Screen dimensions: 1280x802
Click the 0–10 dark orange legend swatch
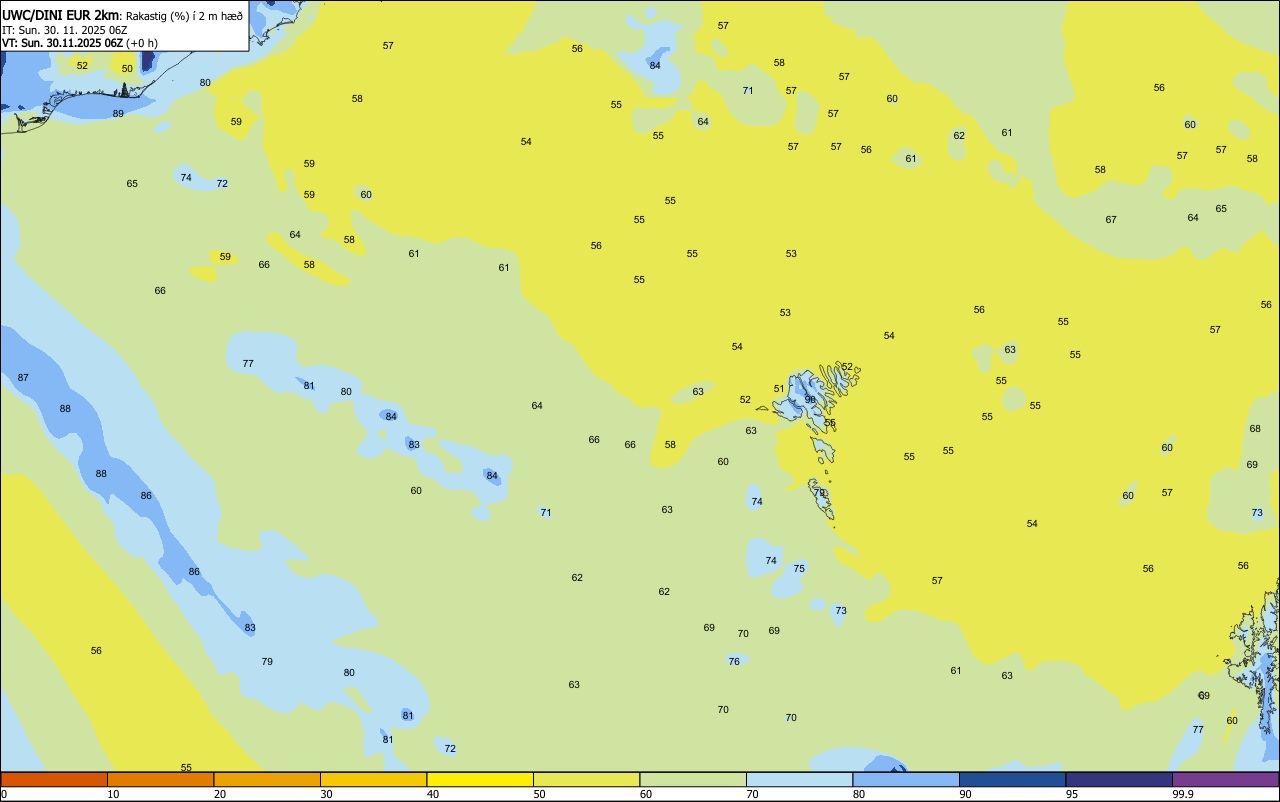tap(54, 779)
